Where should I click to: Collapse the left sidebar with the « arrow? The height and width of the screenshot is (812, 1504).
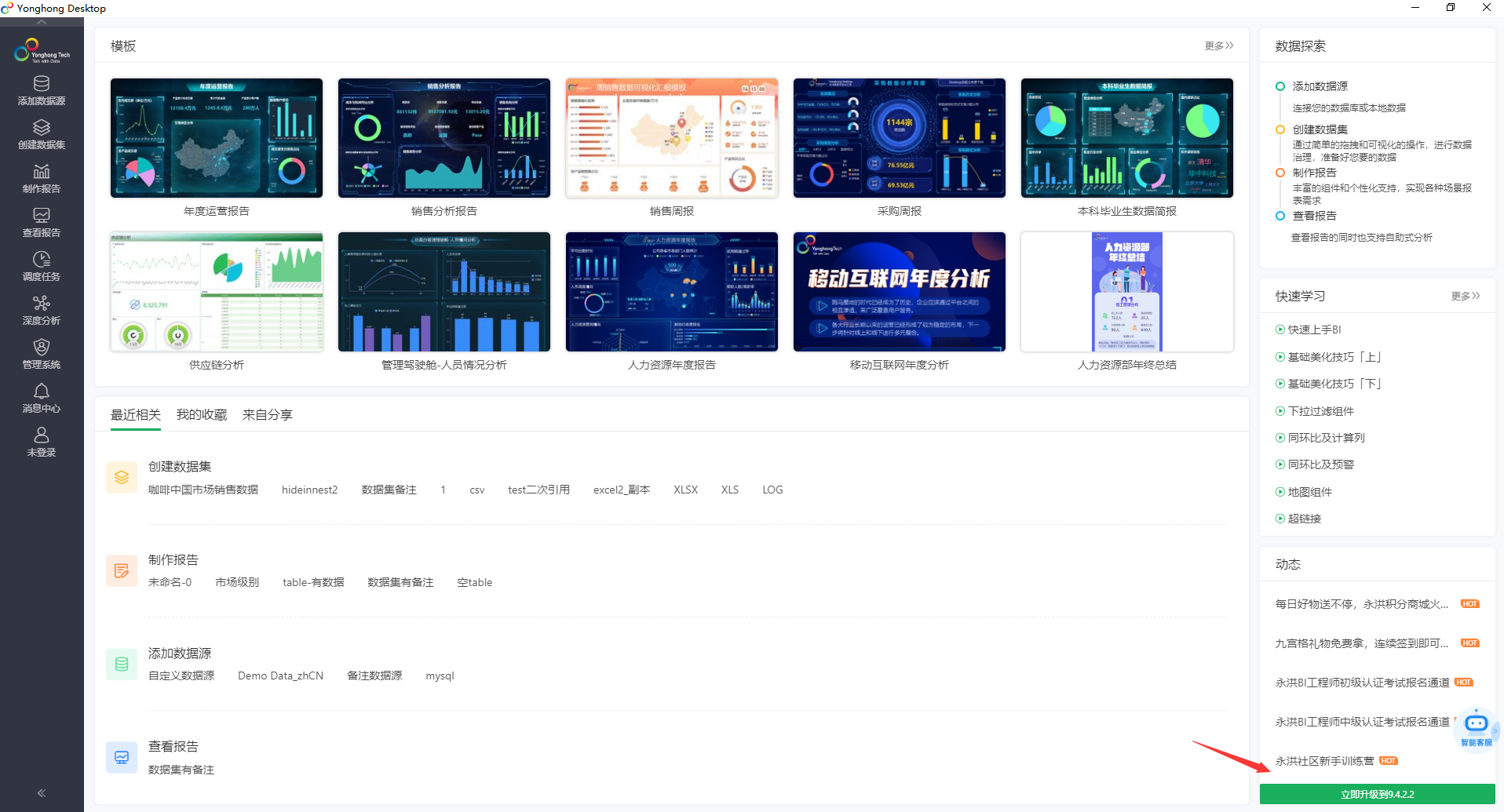pos(41,792)
